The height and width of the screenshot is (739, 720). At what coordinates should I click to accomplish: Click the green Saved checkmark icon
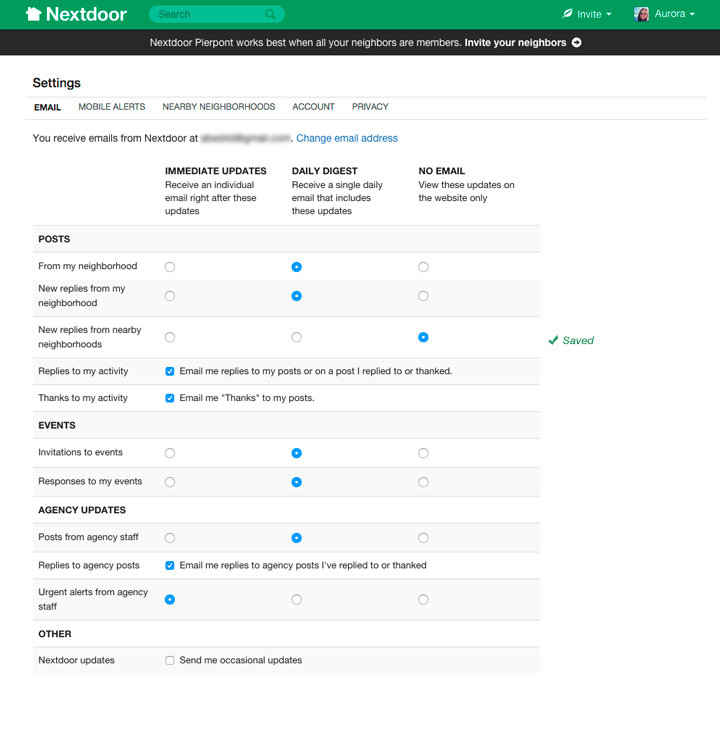[553, 340]
